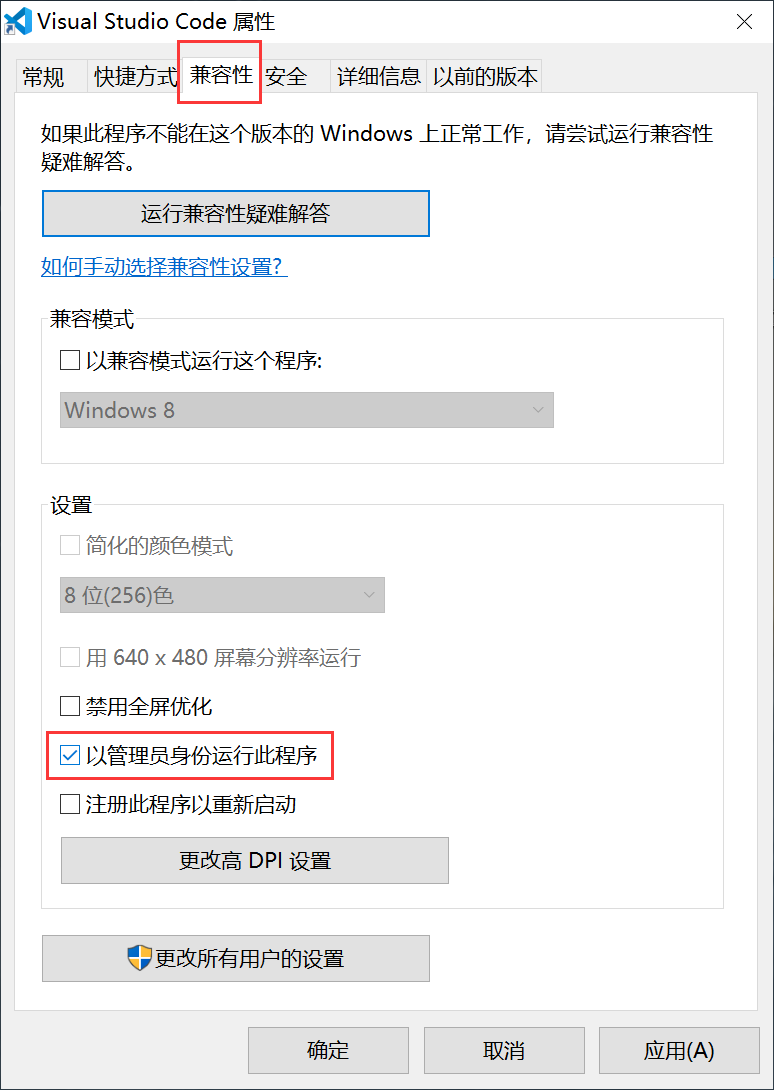
Task: Toggle 禁用全屏优化 checkbox
Action: [70, 707]
